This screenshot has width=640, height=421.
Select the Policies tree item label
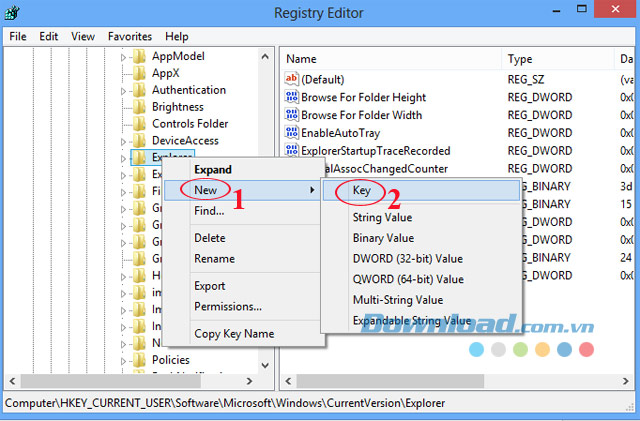click(171, 360)
